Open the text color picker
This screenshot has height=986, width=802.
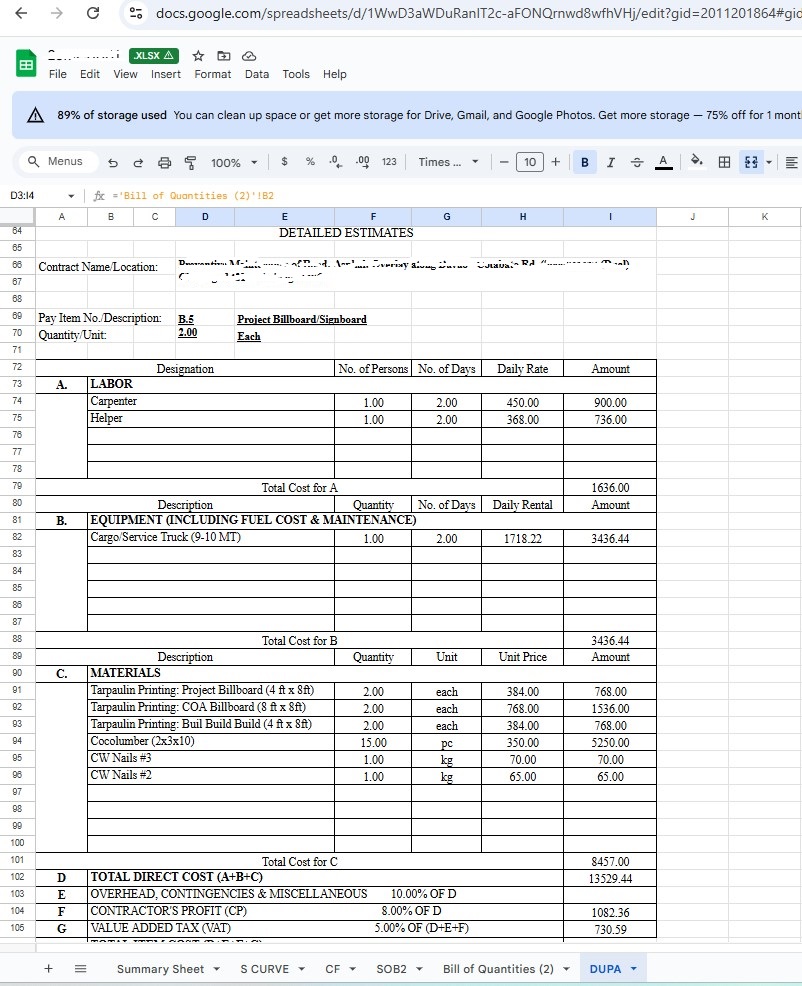(x=663, y=162)
